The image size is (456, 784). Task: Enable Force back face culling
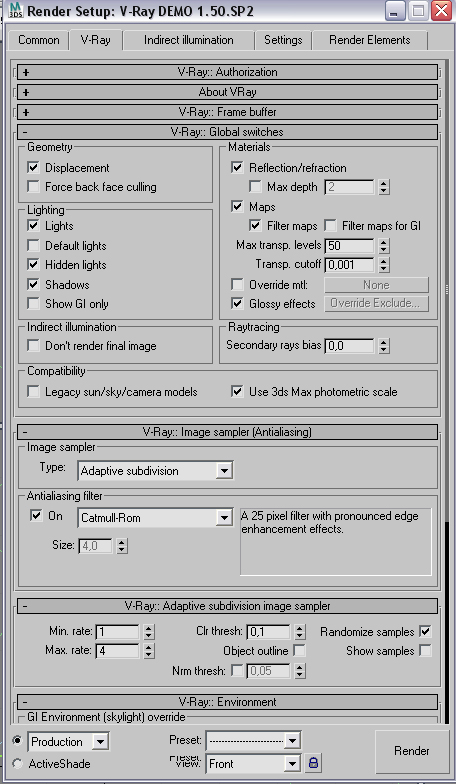34,186
